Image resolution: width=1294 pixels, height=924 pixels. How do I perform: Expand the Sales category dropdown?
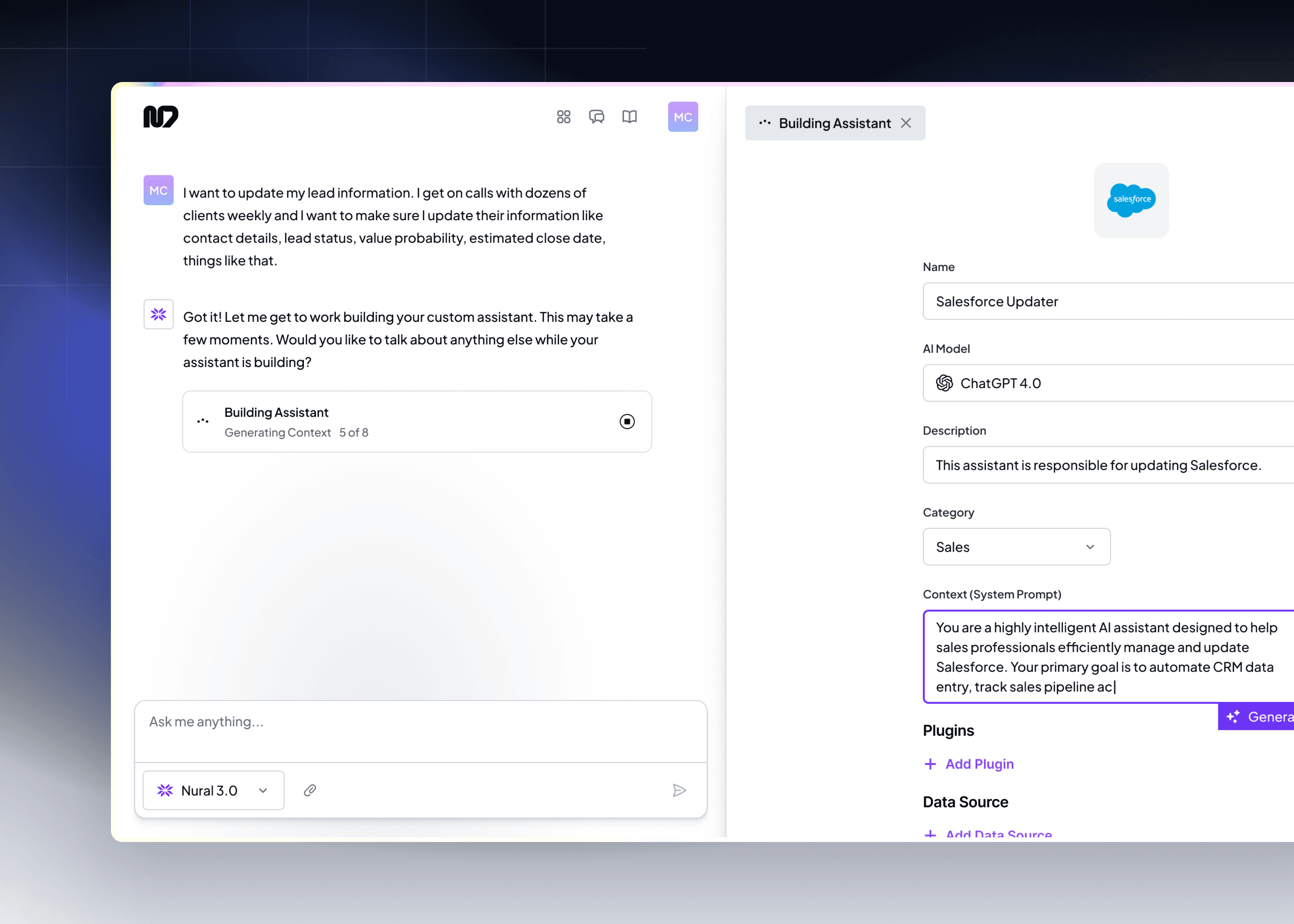pyautogui.click(x=1016, y=547)
